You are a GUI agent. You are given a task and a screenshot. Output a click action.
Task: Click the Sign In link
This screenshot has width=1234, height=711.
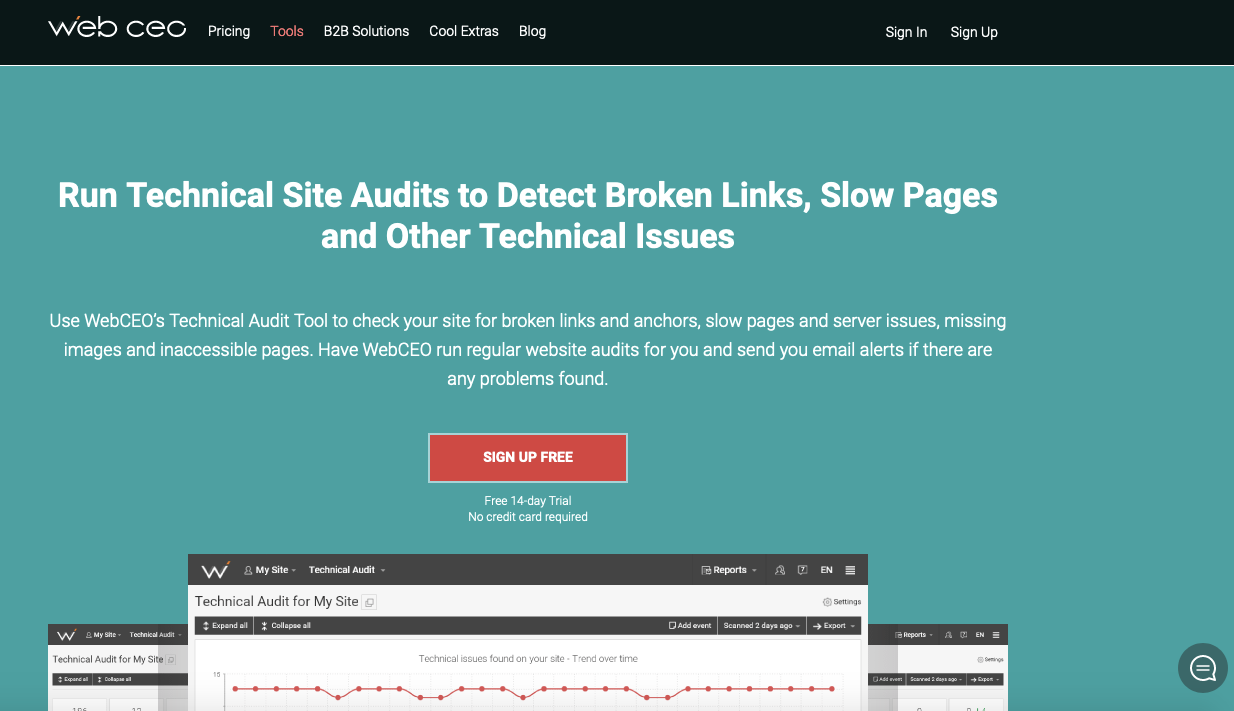tap(906, 32)
